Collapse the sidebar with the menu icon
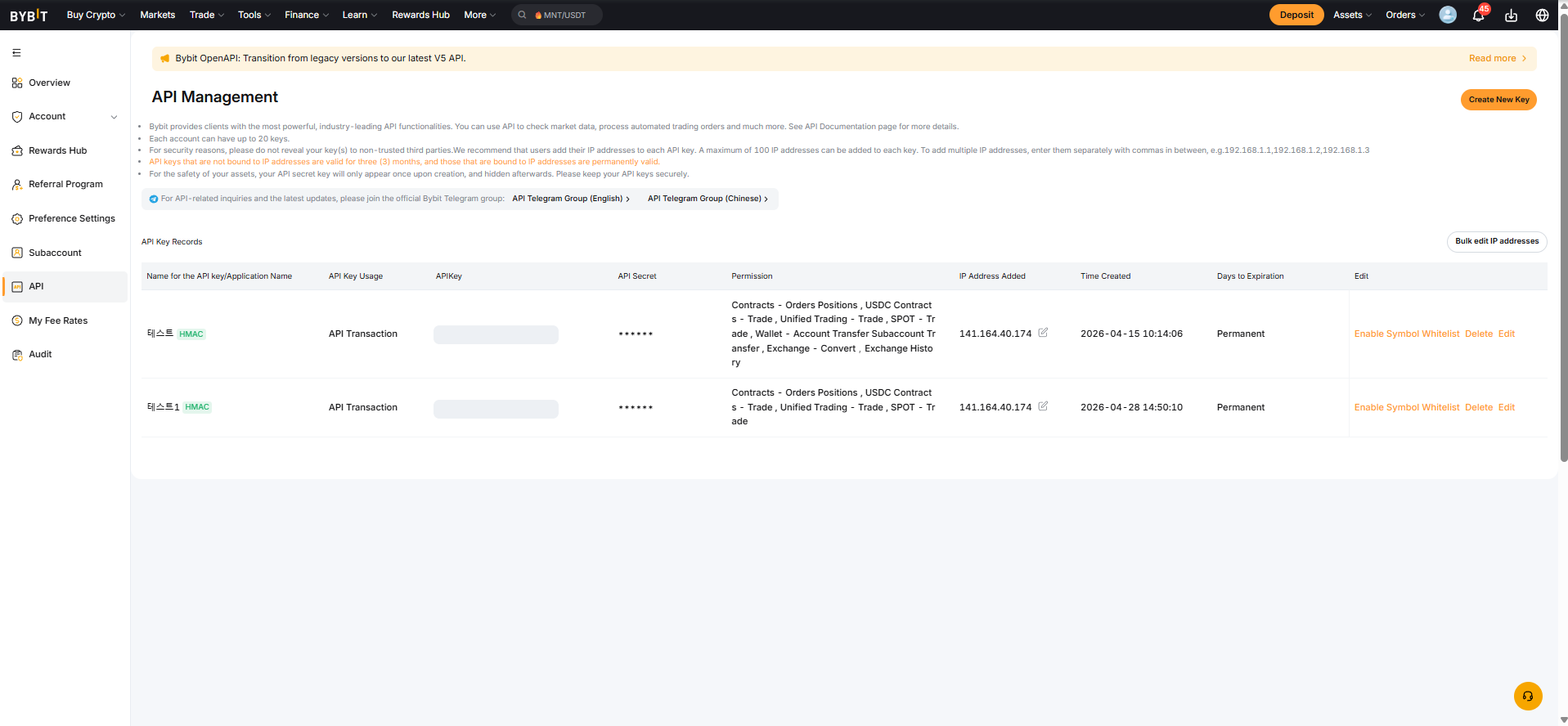1568x726 pixels. pos(16,53)
